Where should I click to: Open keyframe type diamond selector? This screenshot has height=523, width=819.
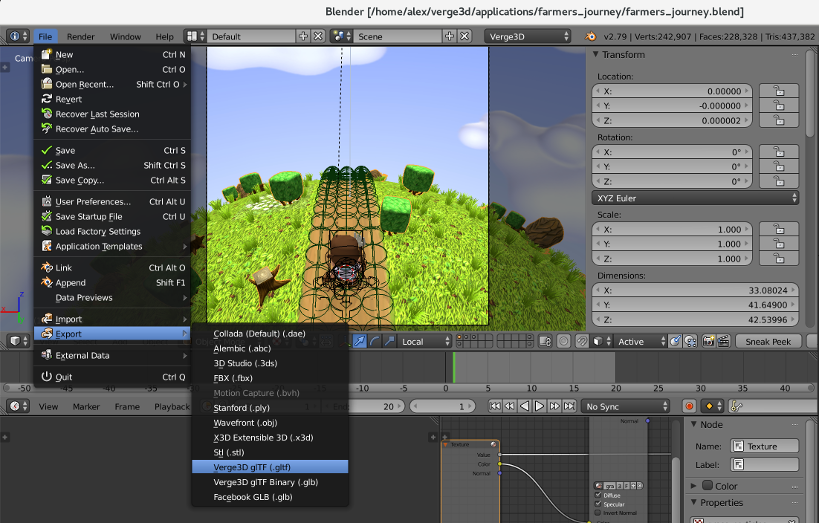[x=713, y=406]
